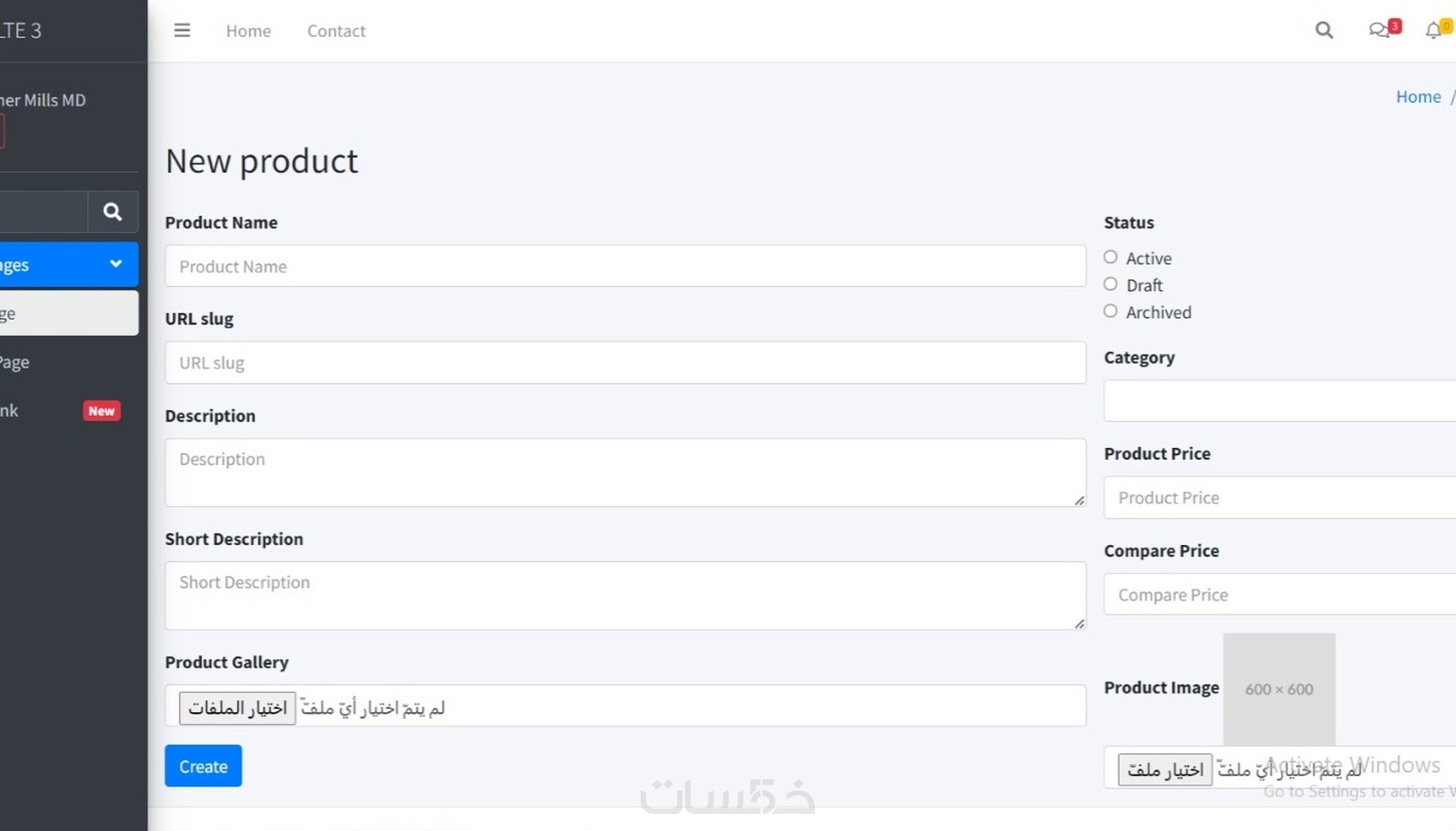Click into the URL slug field

[625, 362]
